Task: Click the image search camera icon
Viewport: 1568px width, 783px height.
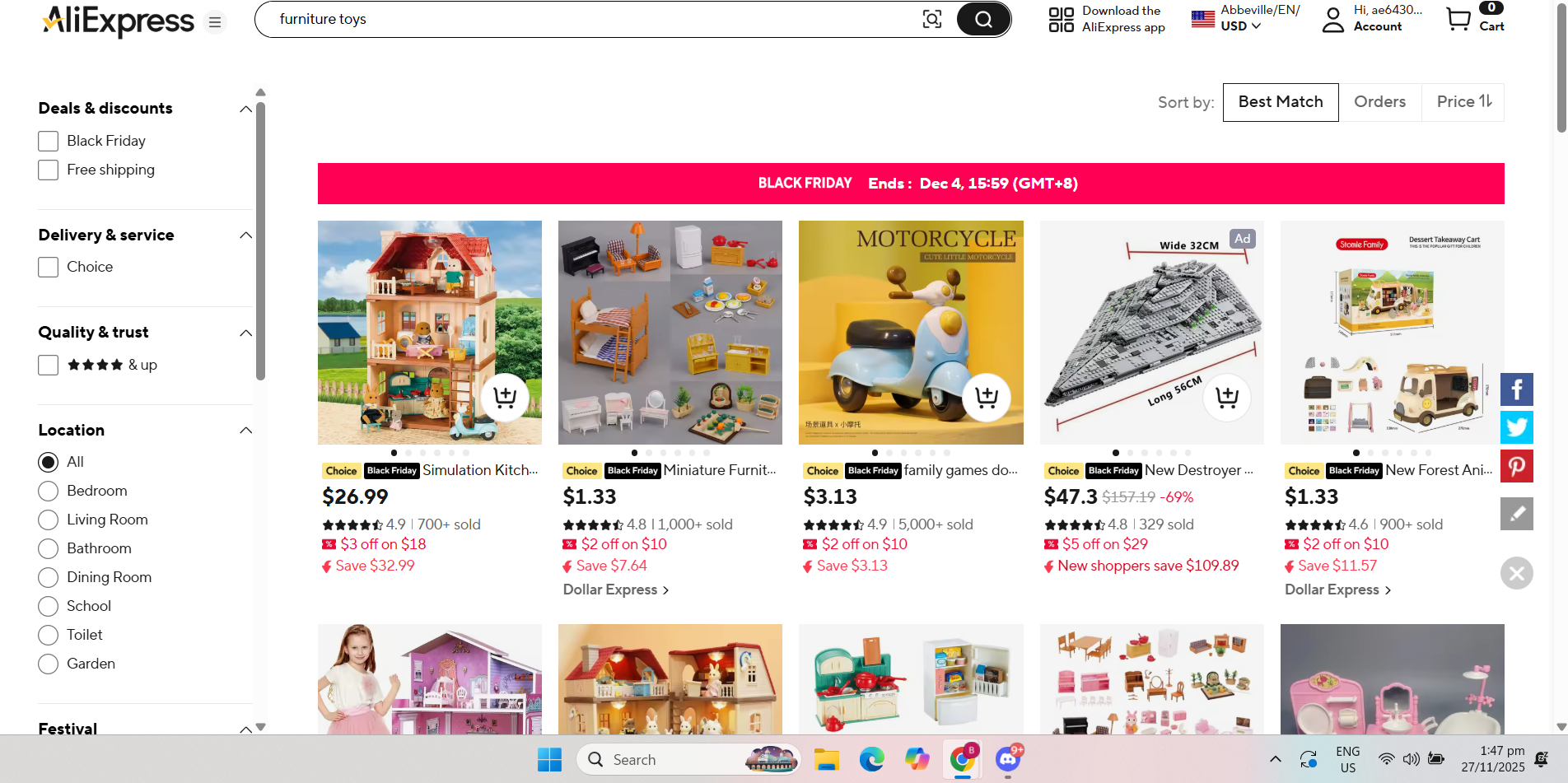Action: [931, 19]
